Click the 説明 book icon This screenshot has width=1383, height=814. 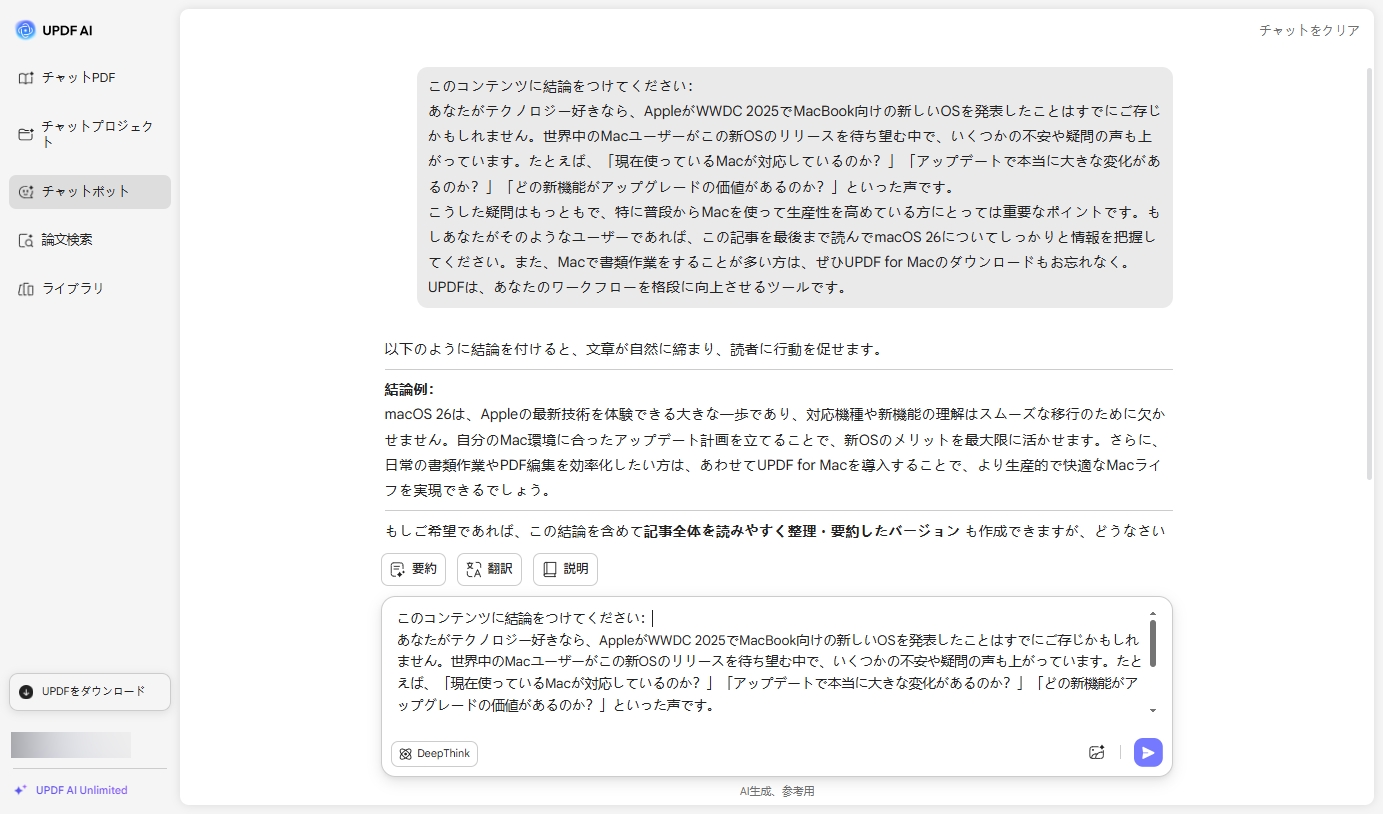[x=550, y=569]
